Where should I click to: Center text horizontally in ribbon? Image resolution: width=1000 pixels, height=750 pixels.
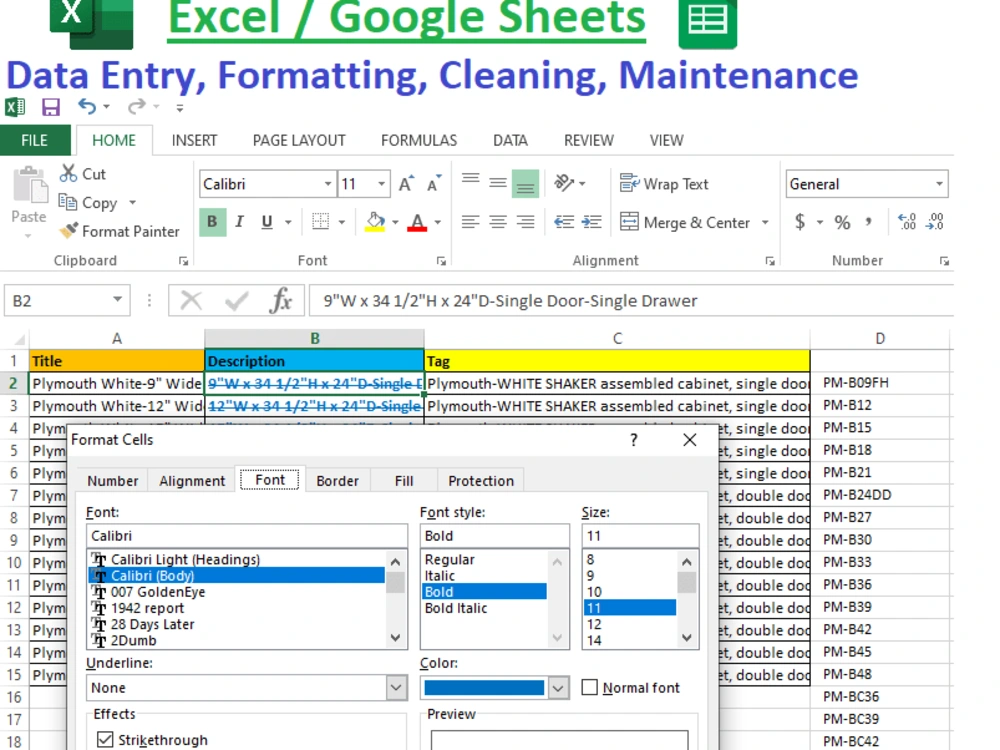(x=498, y=222)
